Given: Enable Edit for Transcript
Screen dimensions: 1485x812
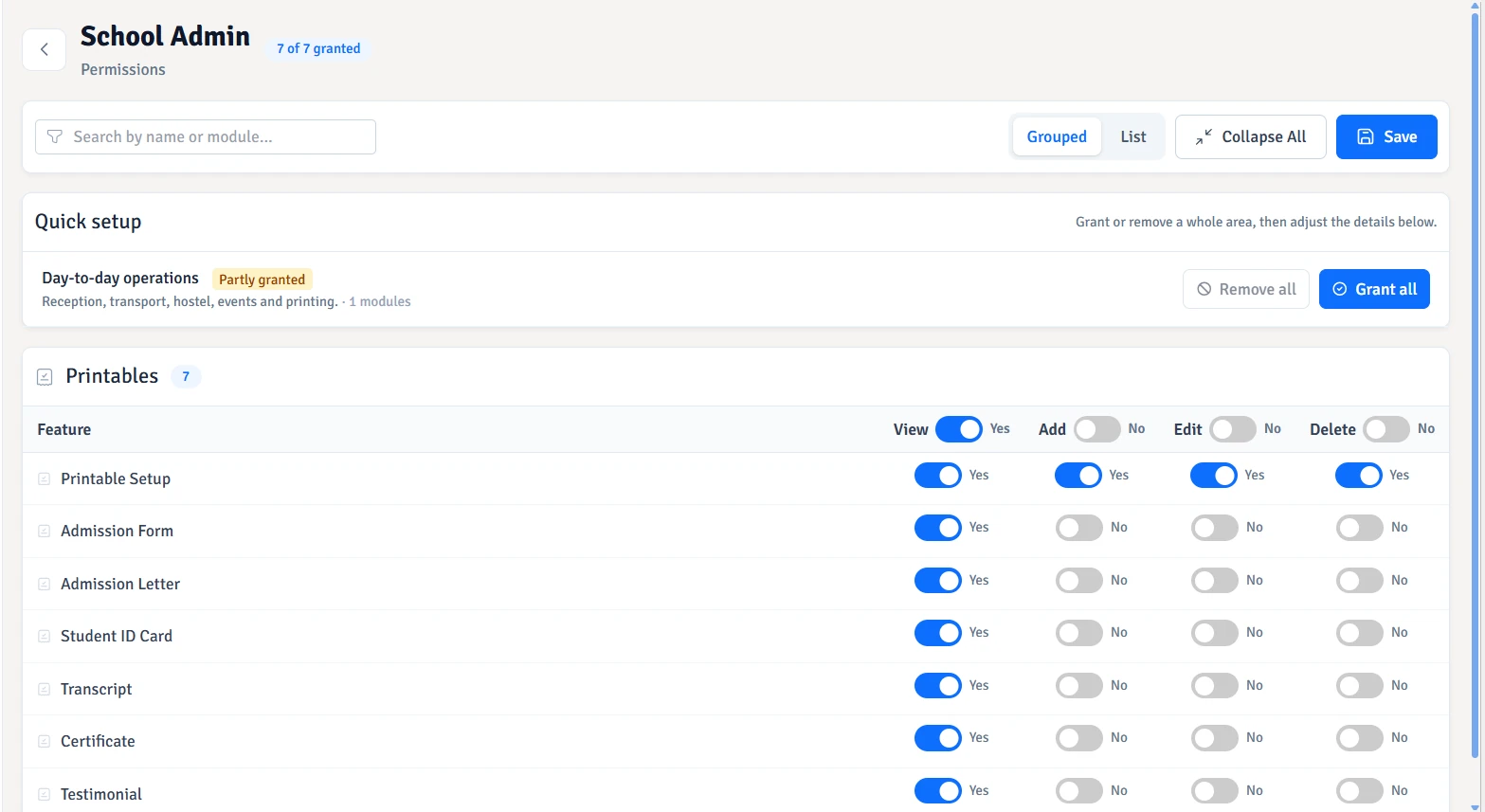Looking at the screenshot, I should pyautogui.click(x=1215, y=686).
